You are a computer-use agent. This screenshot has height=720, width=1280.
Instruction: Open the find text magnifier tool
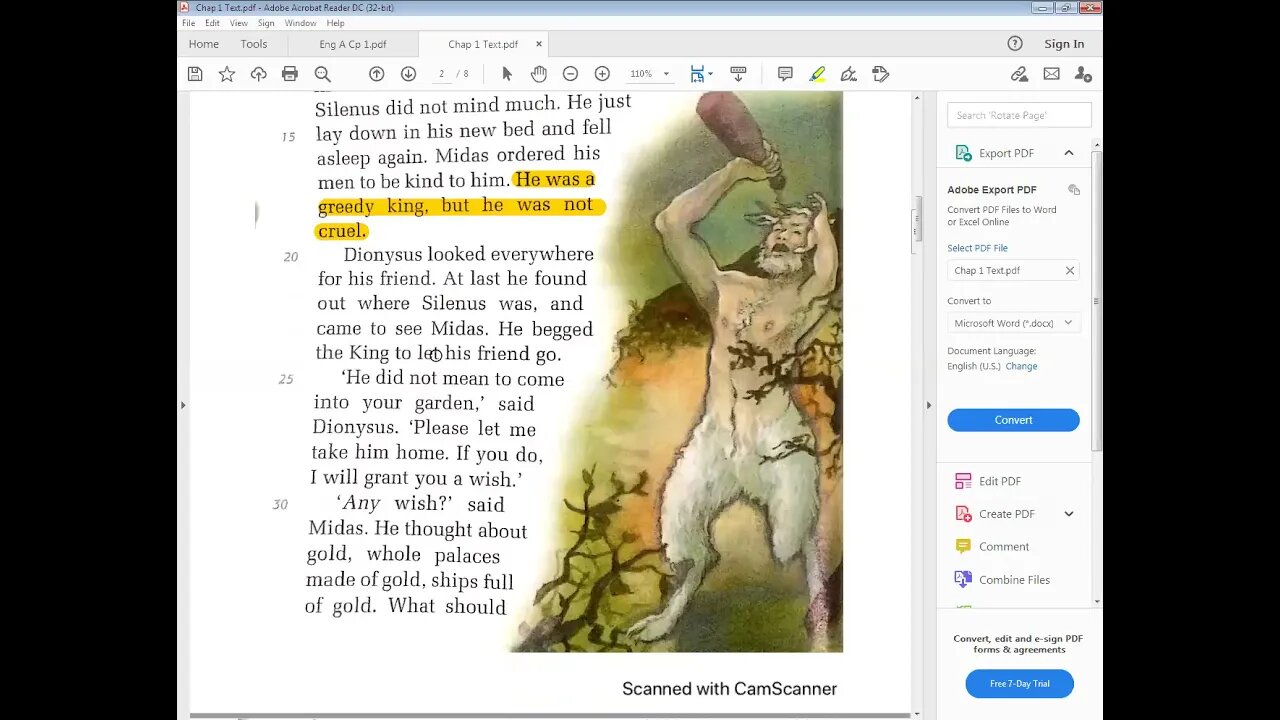(322, 74)
